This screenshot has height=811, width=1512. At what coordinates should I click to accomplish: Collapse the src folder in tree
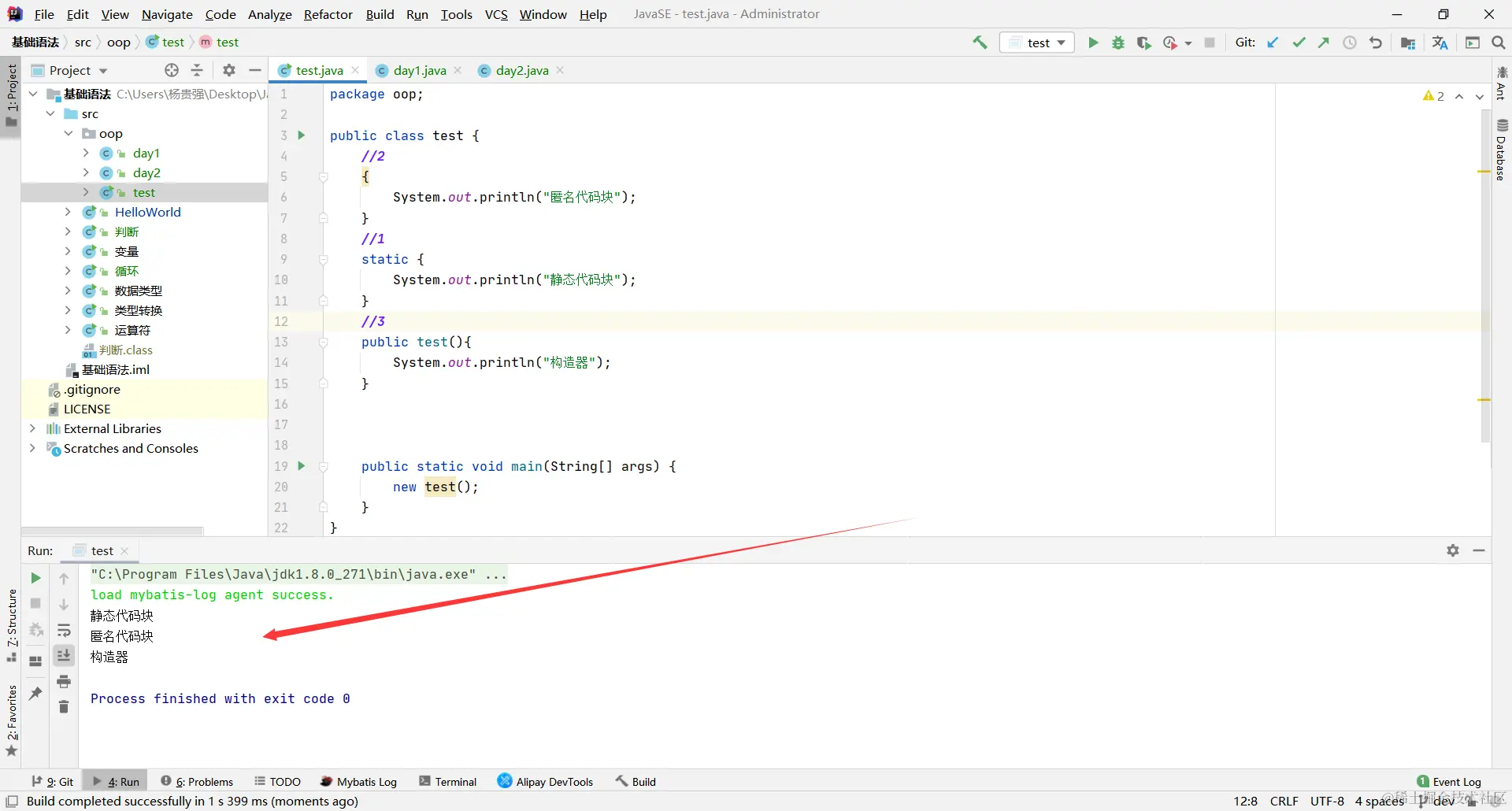coord(50,113)
